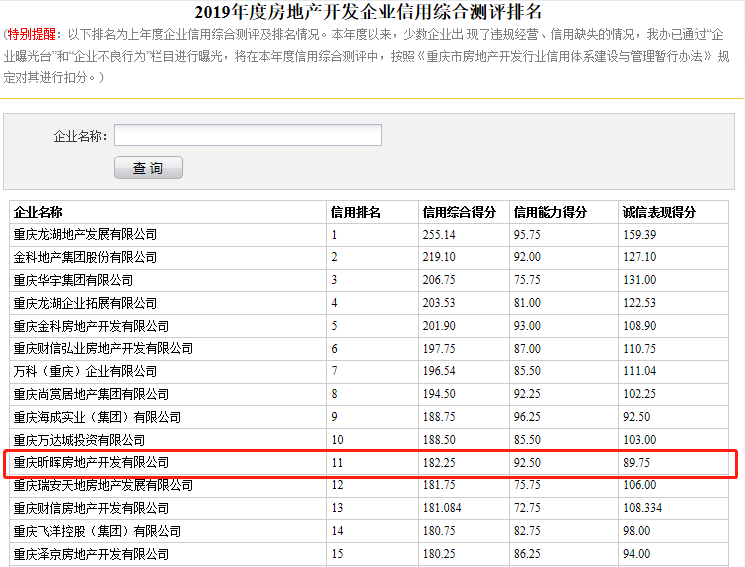Click the 查询 search button
The width and height of the screenshot is (745, 567).
click(148, 167)
